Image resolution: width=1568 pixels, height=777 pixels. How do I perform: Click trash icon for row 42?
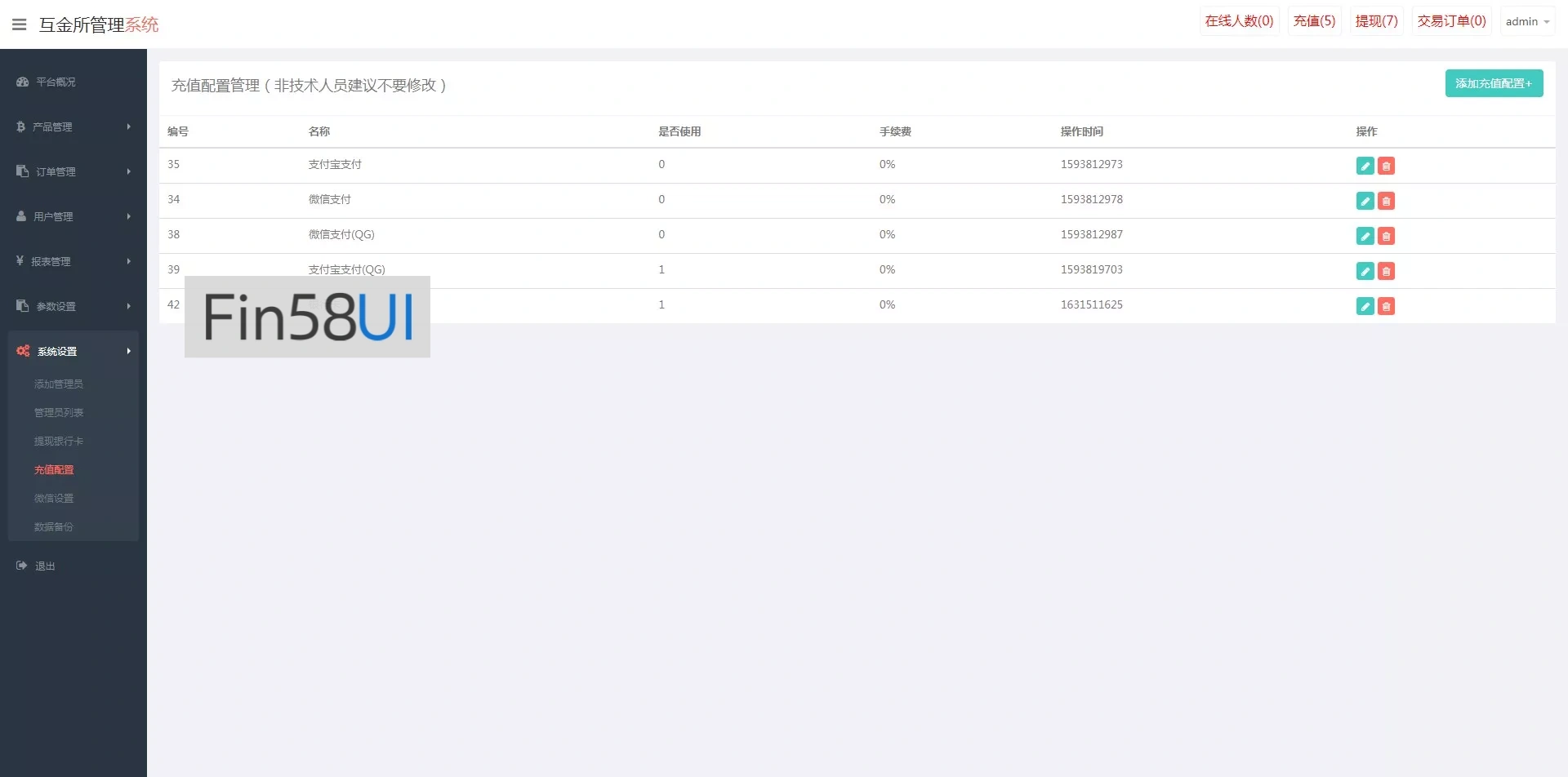[x=1386, y=306]
